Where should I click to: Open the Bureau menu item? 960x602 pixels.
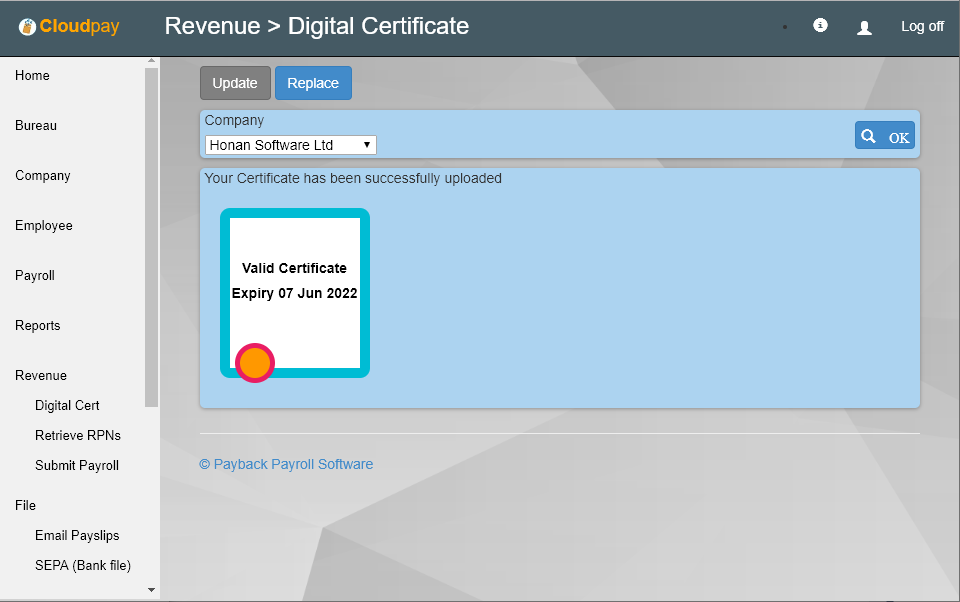coord(36,126)
